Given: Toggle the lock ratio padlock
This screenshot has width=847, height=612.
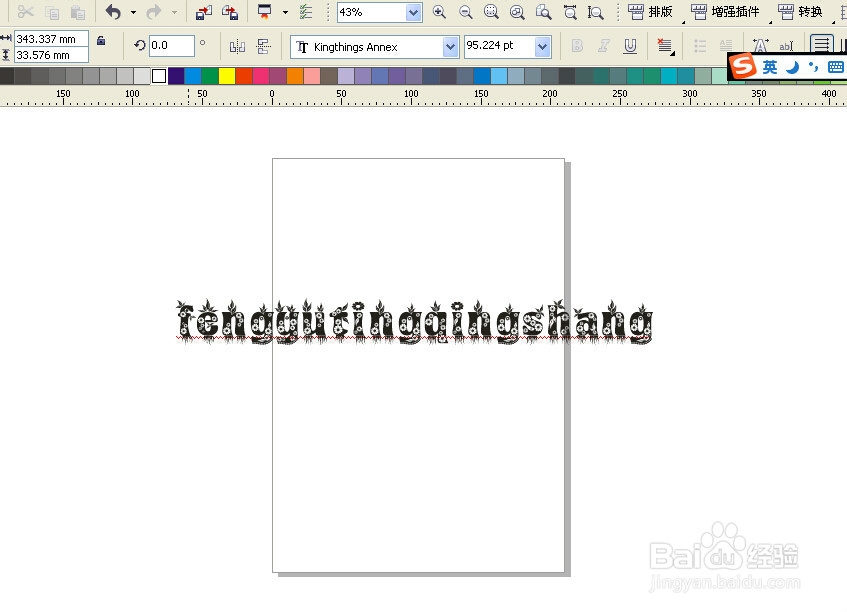Looking at the screenshot, I should (101, 41).
